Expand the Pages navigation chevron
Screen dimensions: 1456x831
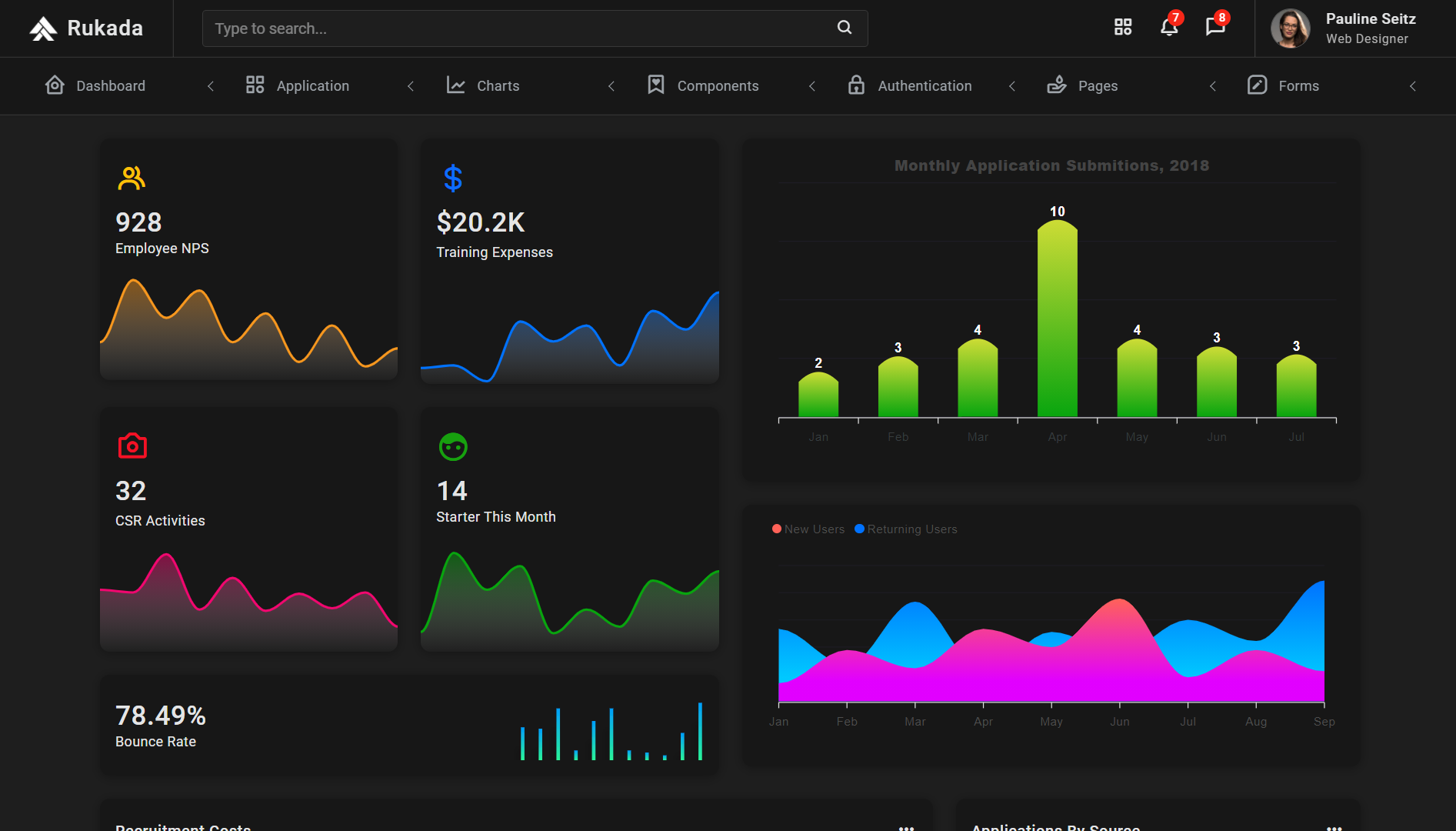point(1213,86)
